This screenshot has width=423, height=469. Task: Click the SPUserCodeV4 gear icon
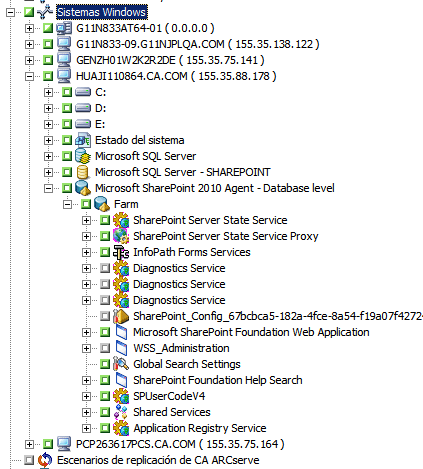pyautogui.click(x=121, y=396)
